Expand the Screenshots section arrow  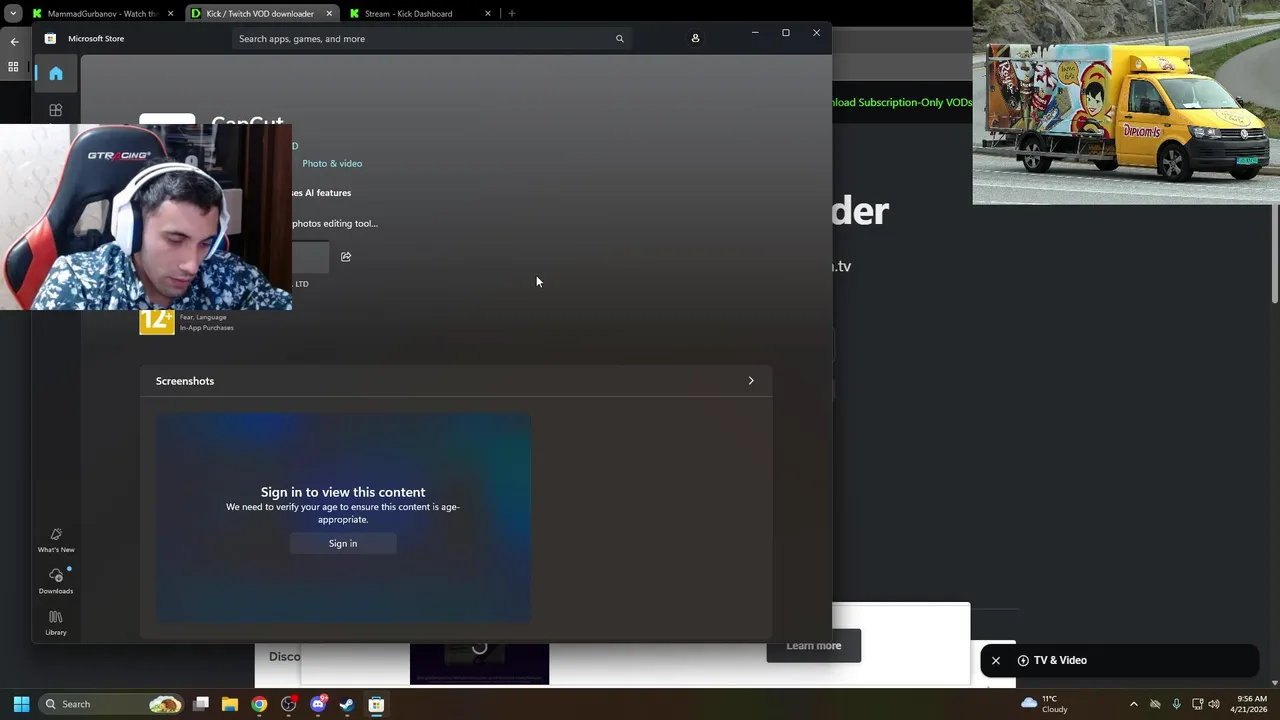pyautogui.click(x=751, y=381)
